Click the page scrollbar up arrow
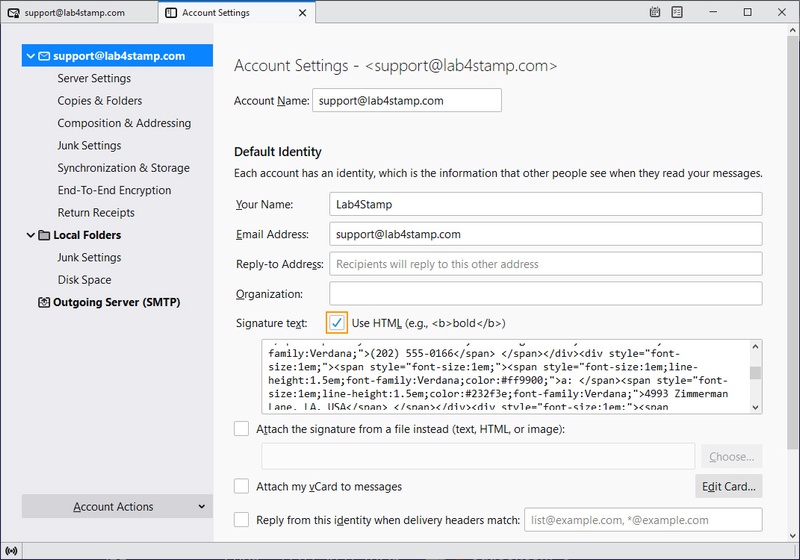This screenshot has width=800, height=560. coord(793,30)
